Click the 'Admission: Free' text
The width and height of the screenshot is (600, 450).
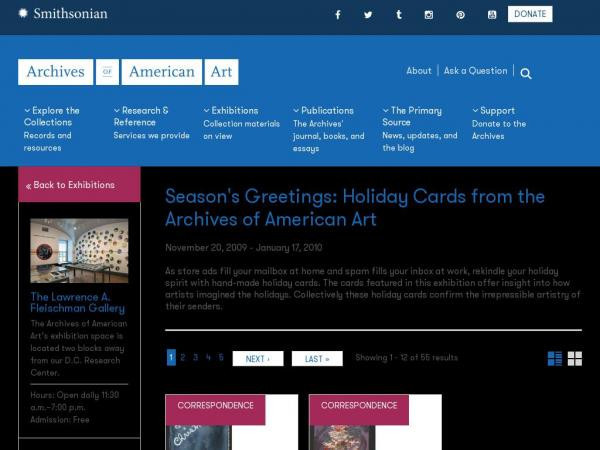tap(60, 420)
